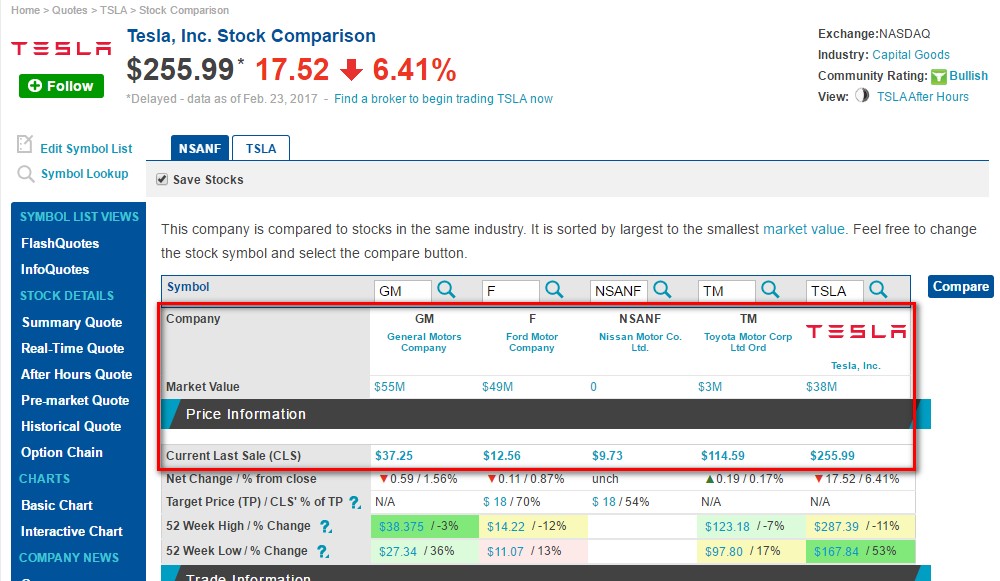This screenshot has height=581, width=1000.
Task: Click the Edit Symbol List pencil icon
Action: coord(24,144)
